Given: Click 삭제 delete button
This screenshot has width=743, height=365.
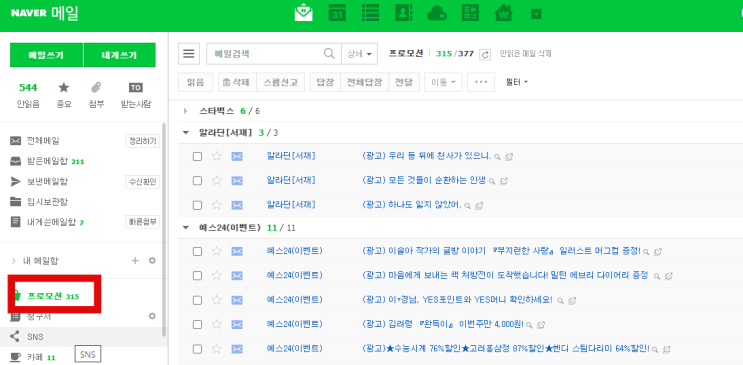Looking at the screenshot, I should pos(237,82).
